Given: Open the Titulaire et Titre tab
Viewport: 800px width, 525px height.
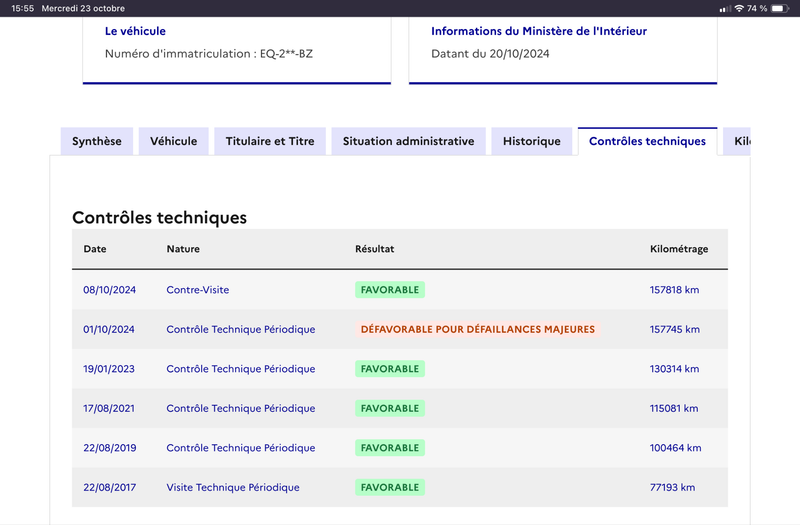Looking at the screenshot, I should click(270, 141).
